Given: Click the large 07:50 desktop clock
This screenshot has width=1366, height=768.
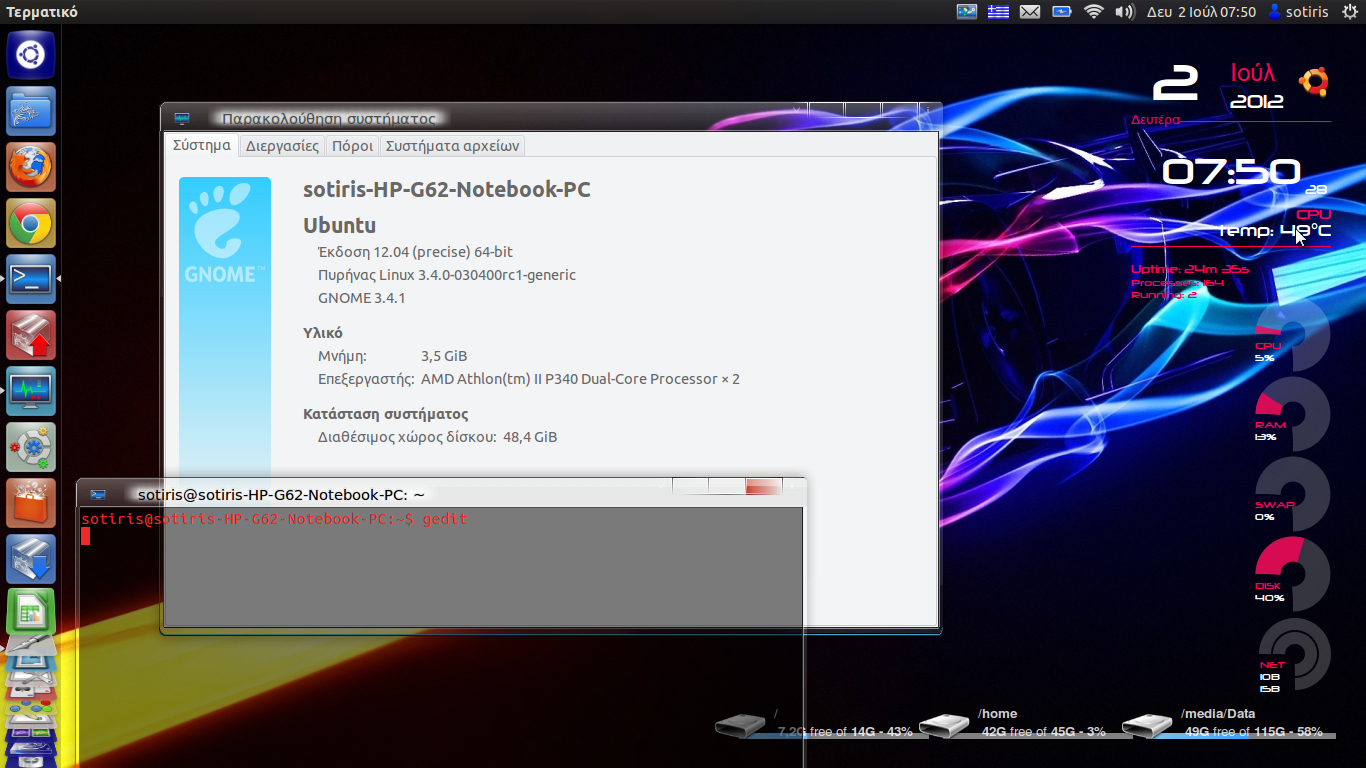Looking at the screenshot, I should (1231, 172).
